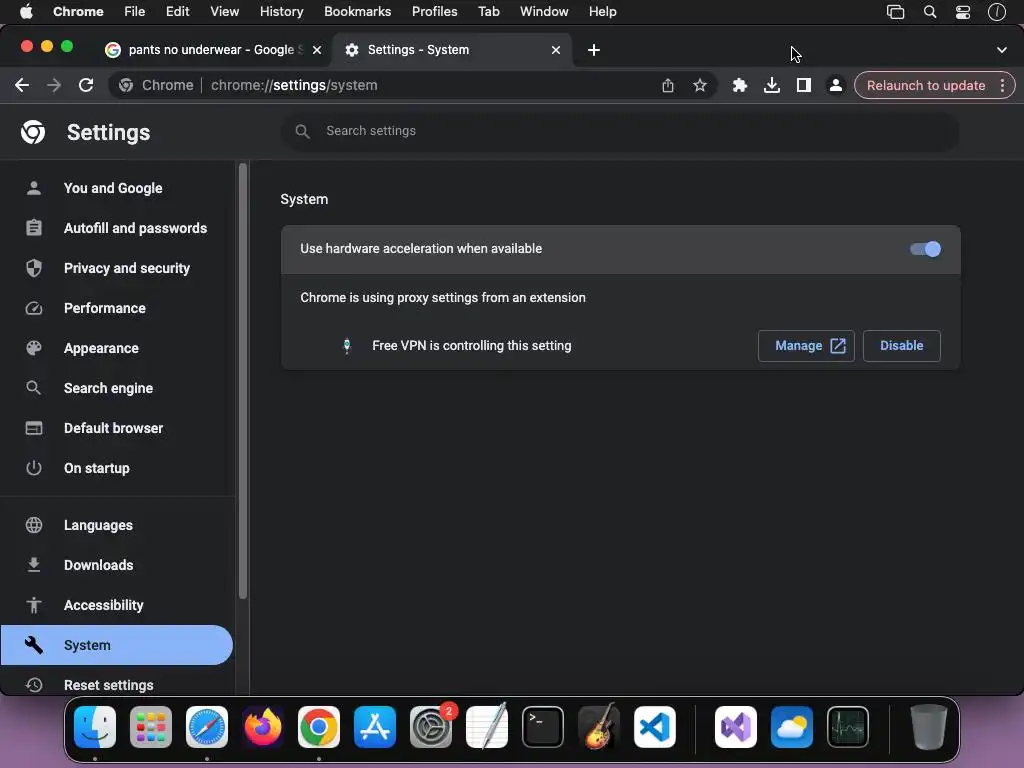Viewport: 1024px width, 768px height.
Task: Open the three-dot Chrome menu
Action: pos(1002,86)
